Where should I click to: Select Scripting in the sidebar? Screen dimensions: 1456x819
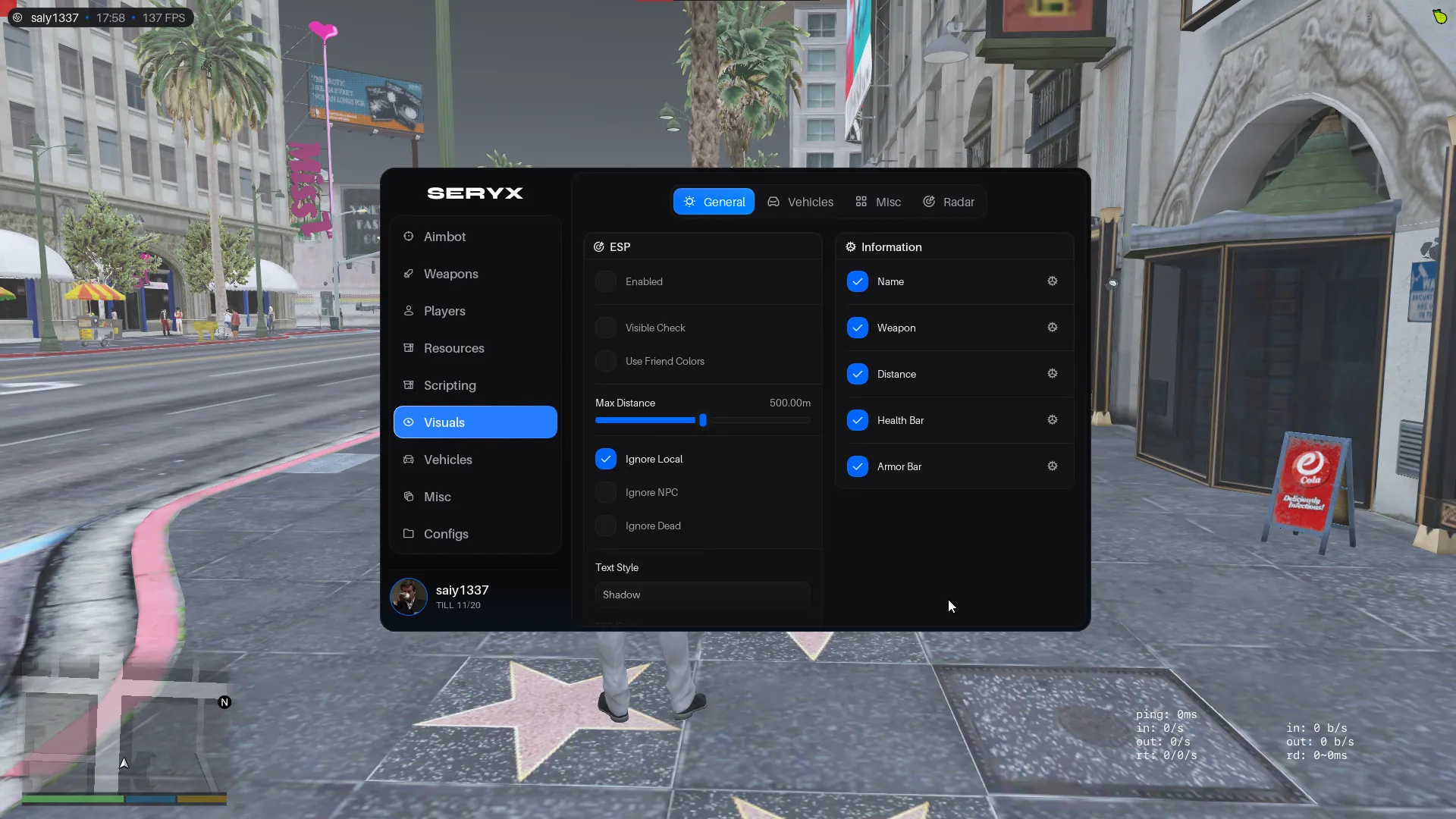[475, 385]
